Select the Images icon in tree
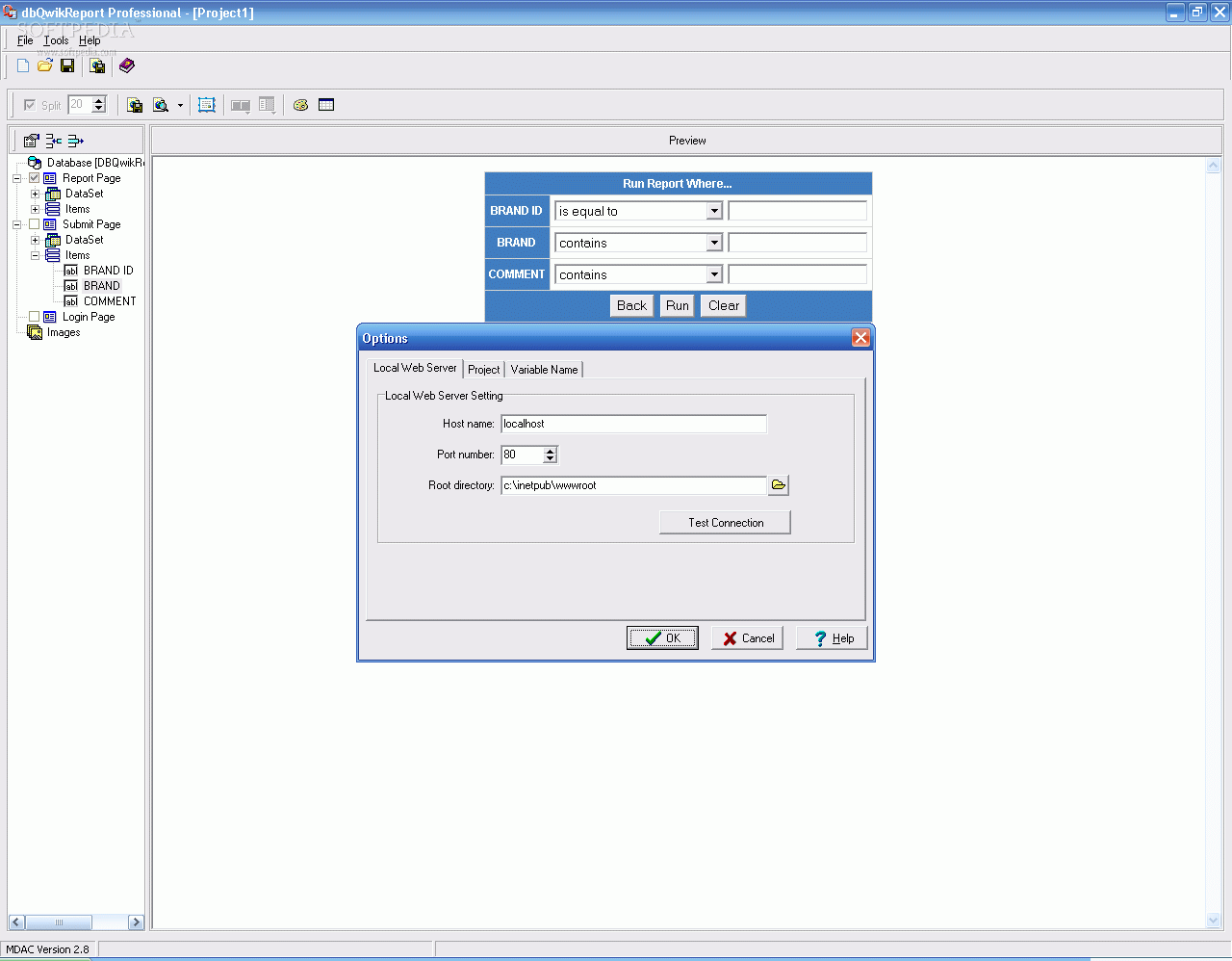Image resolution: width=1232 pixels, height=961 pixels. tap(35, 332)
